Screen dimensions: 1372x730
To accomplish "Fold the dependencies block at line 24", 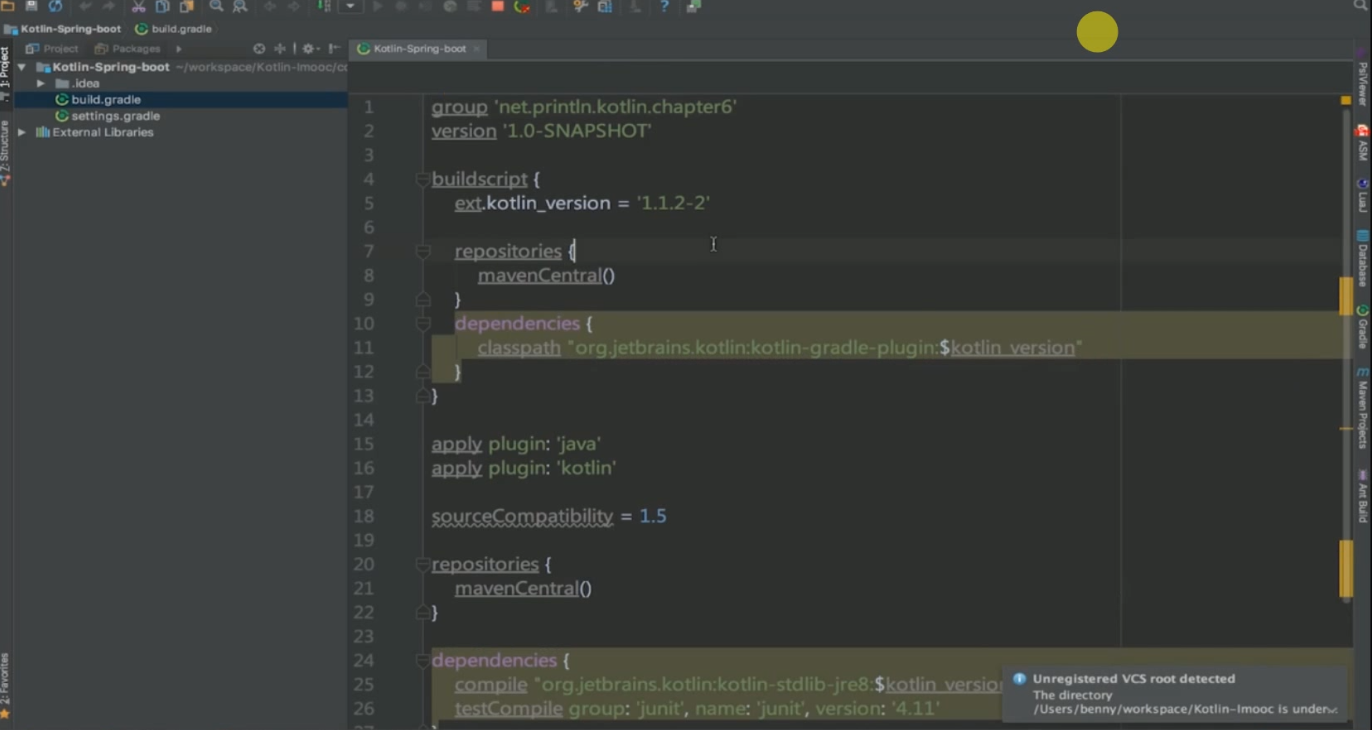I will pos(423,661).
